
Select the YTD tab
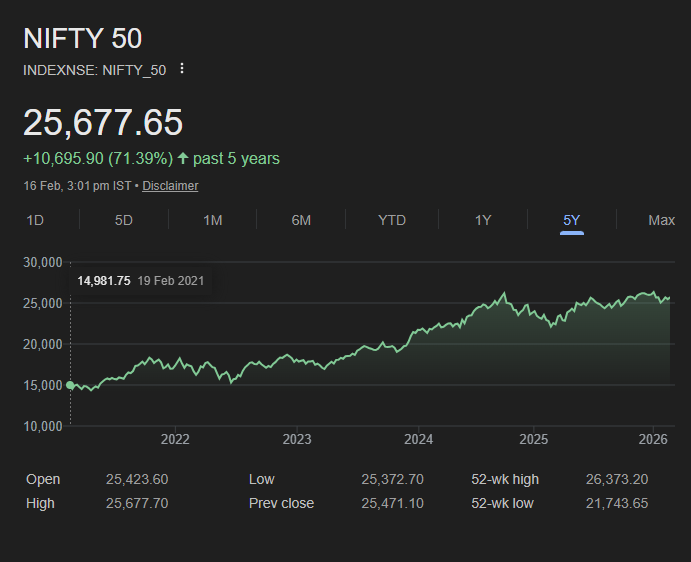(392, 220)
